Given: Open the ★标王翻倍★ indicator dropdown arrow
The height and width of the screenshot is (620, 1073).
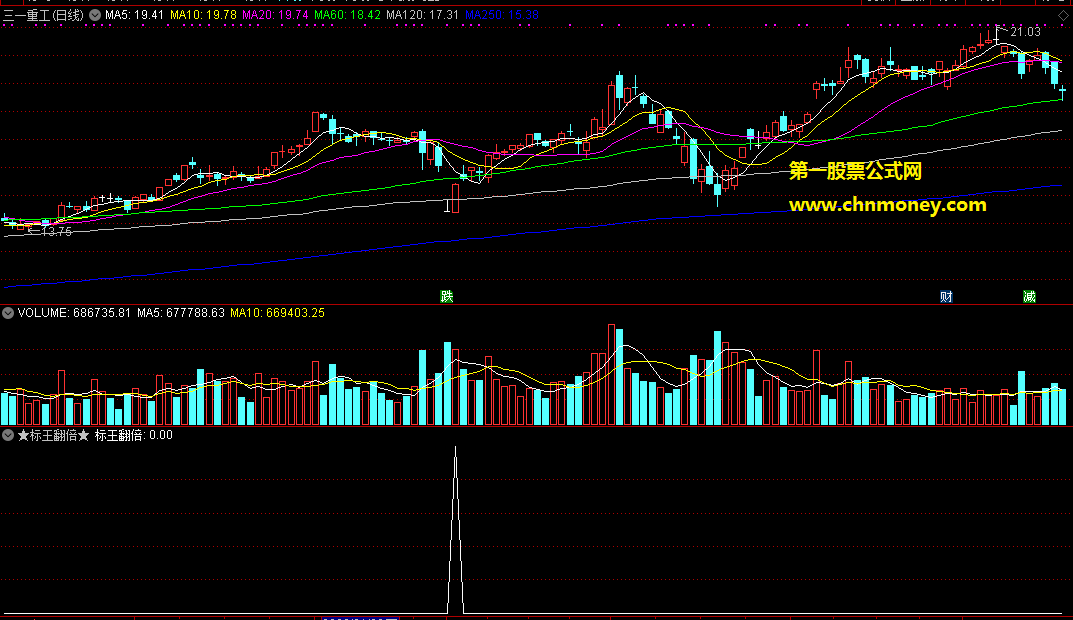Looking at the screenshot, I should tap(8, 435).
